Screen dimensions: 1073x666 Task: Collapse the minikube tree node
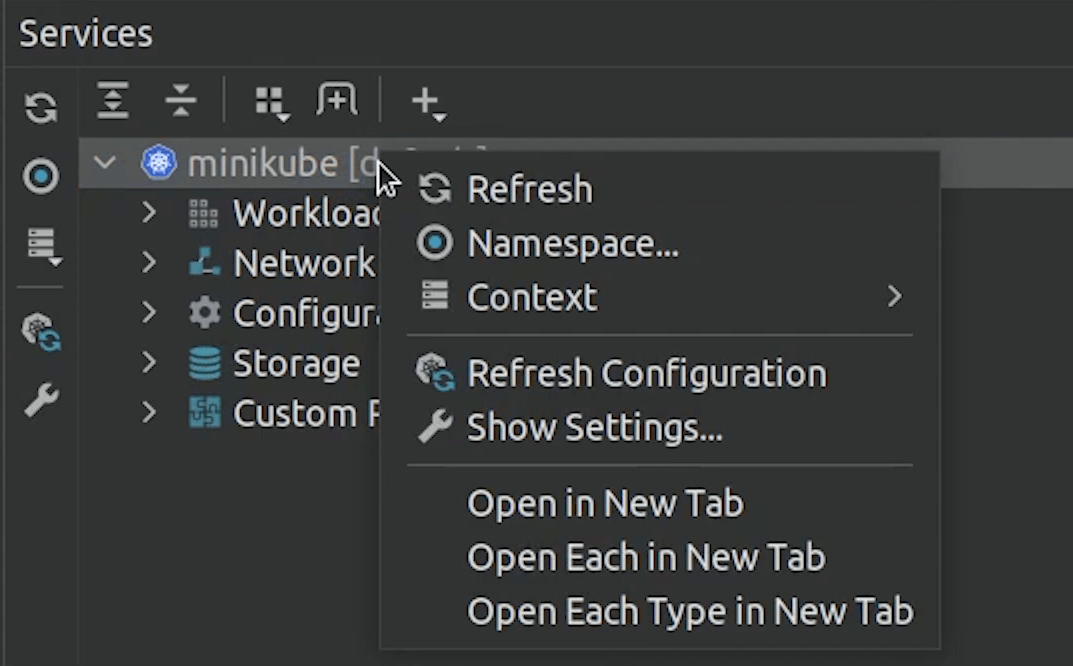pyautogui.click(x=105, y=162)
